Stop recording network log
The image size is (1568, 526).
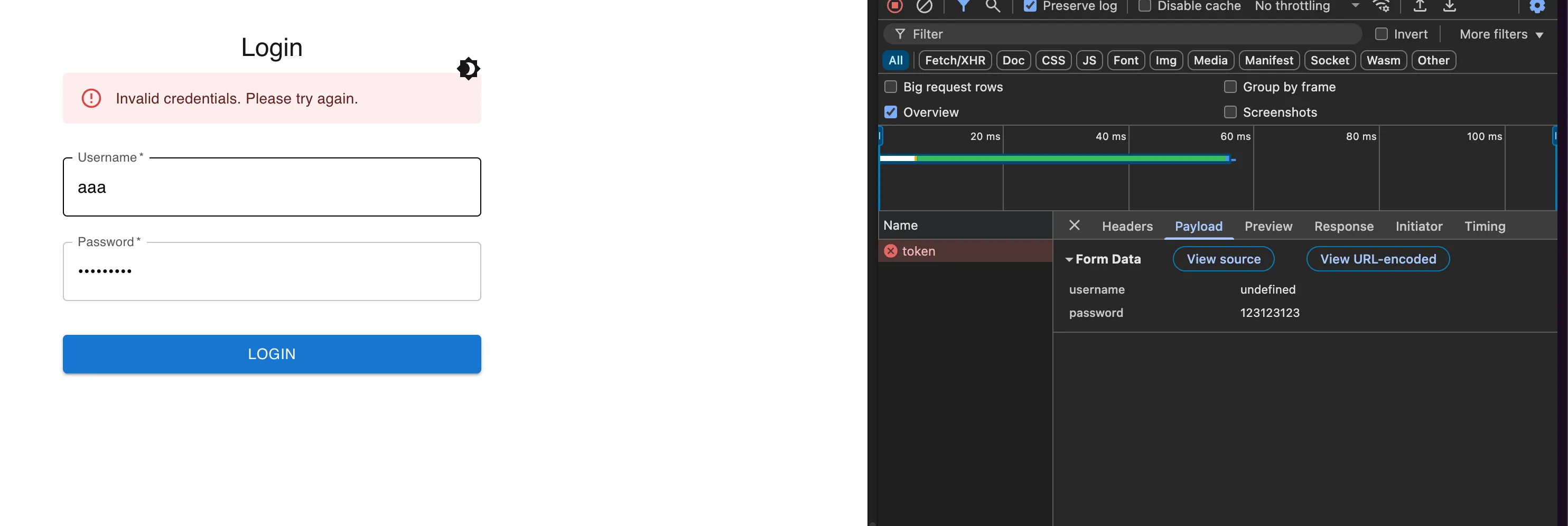[x=894, y=6]
